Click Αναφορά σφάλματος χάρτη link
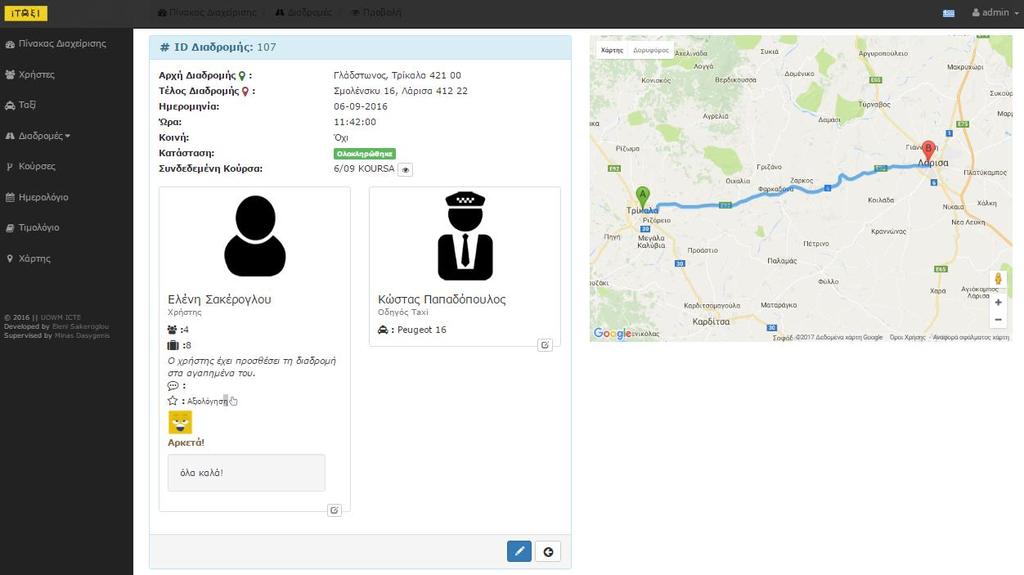This screenshot has height=575, width=1024. click(x=970, y=338)
